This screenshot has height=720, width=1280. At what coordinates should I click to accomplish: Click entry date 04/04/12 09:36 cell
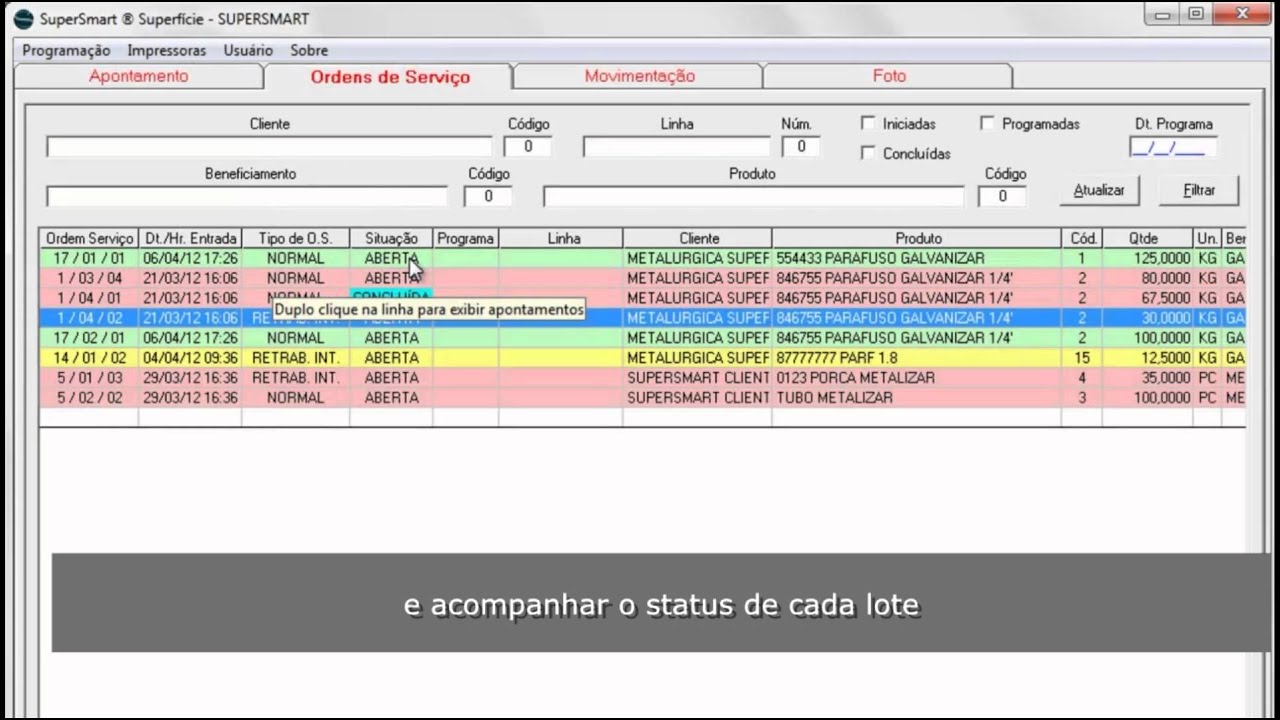pyautogui.click(x=190, y=358)
